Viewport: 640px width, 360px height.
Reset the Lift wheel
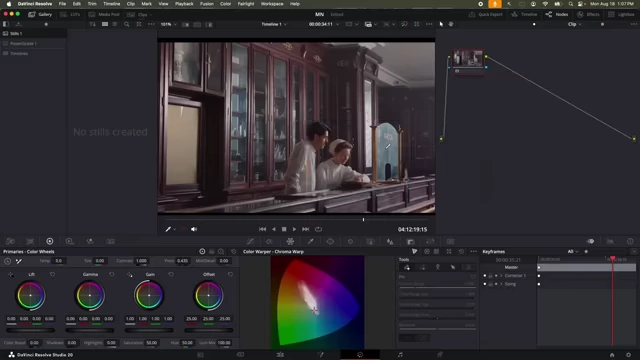[x=52, y=274]
